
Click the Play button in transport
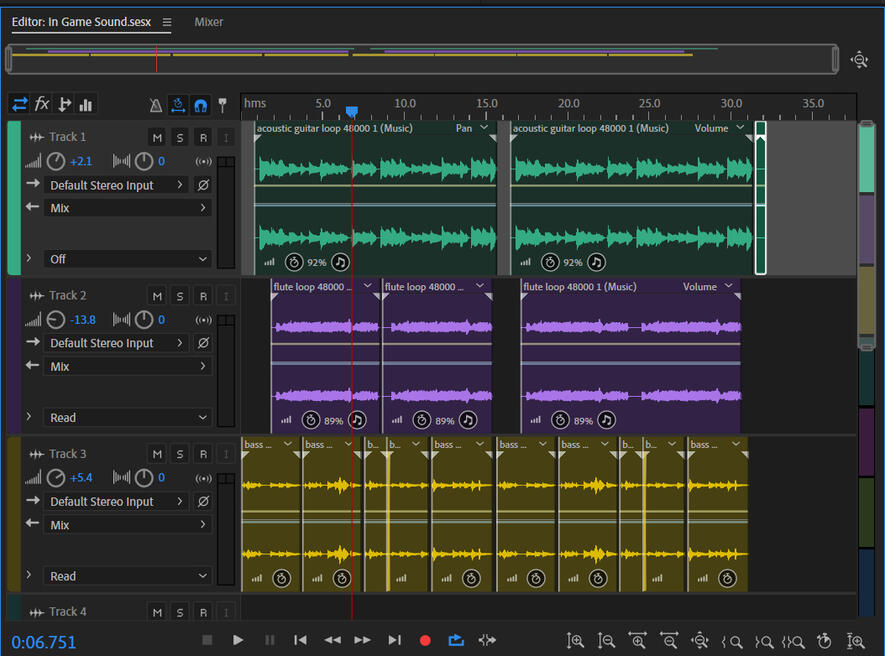click(238, 640)
